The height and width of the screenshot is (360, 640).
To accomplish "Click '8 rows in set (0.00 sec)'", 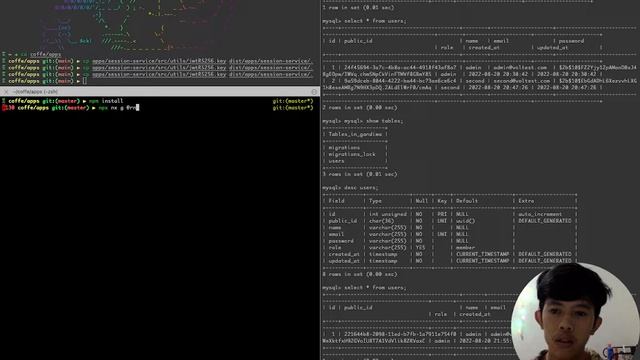I will (x=360, y=274).
